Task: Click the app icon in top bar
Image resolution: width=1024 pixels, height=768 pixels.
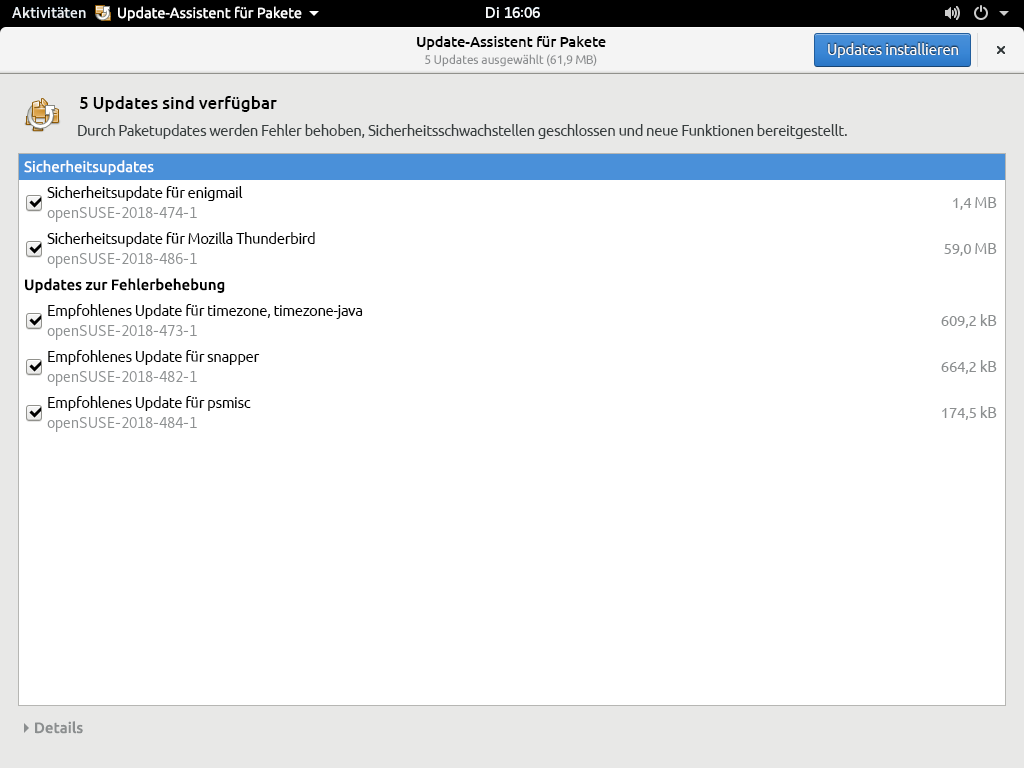Action: click(x=103, y=13)
